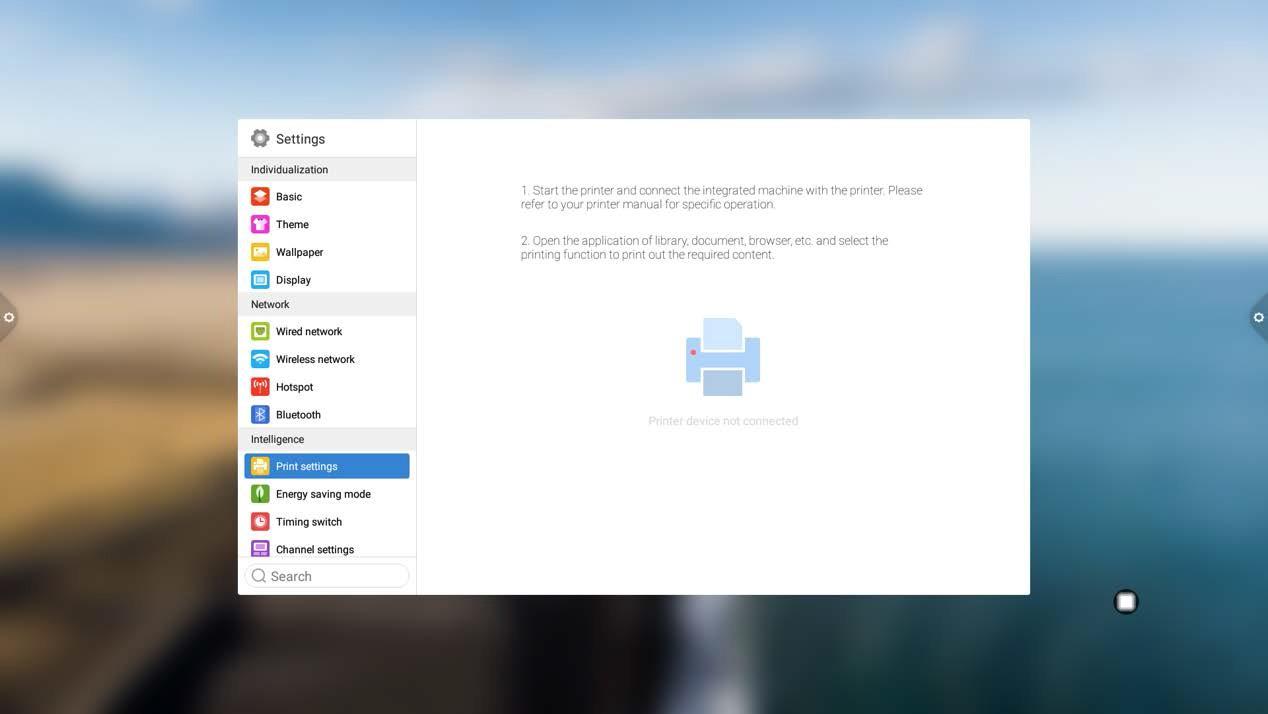
Task: Expand the left edge side toolbar handle
Action: tap(8, 318)
